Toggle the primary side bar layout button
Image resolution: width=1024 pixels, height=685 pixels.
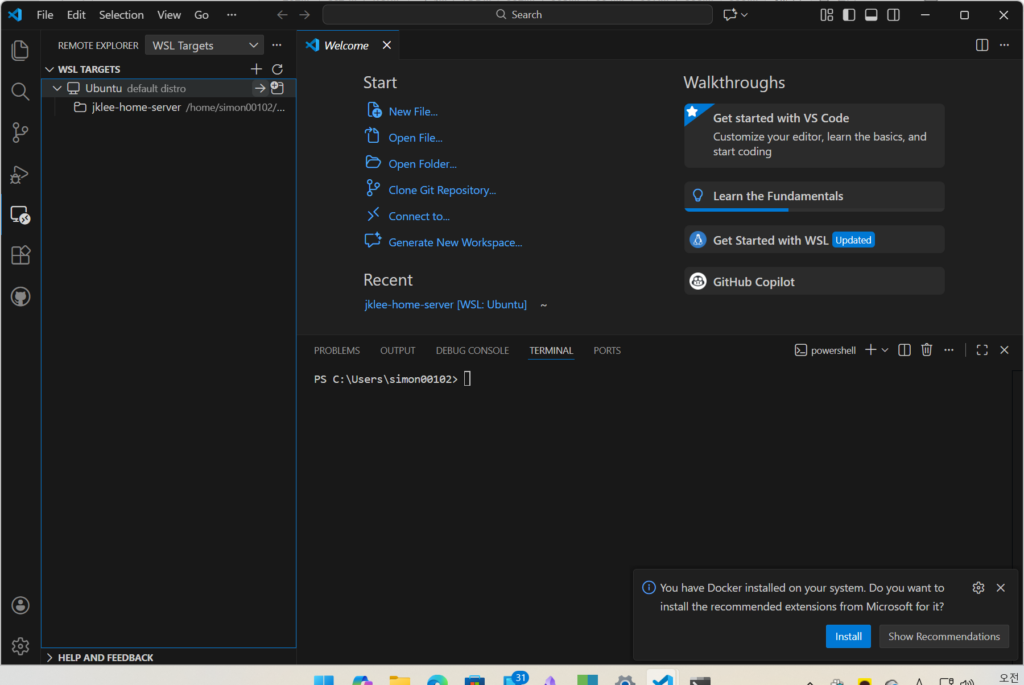point(849,15)
